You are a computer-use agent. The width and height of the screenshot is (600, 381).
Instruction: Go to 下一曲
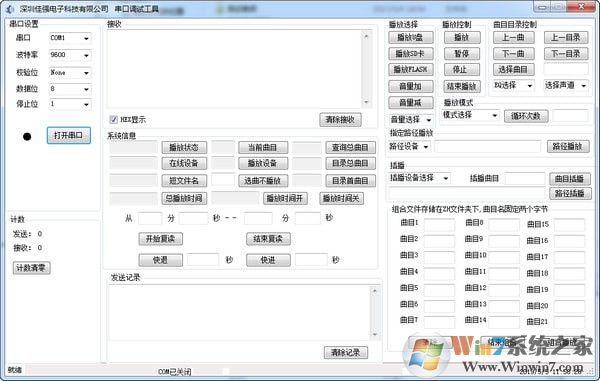[514, 54]
